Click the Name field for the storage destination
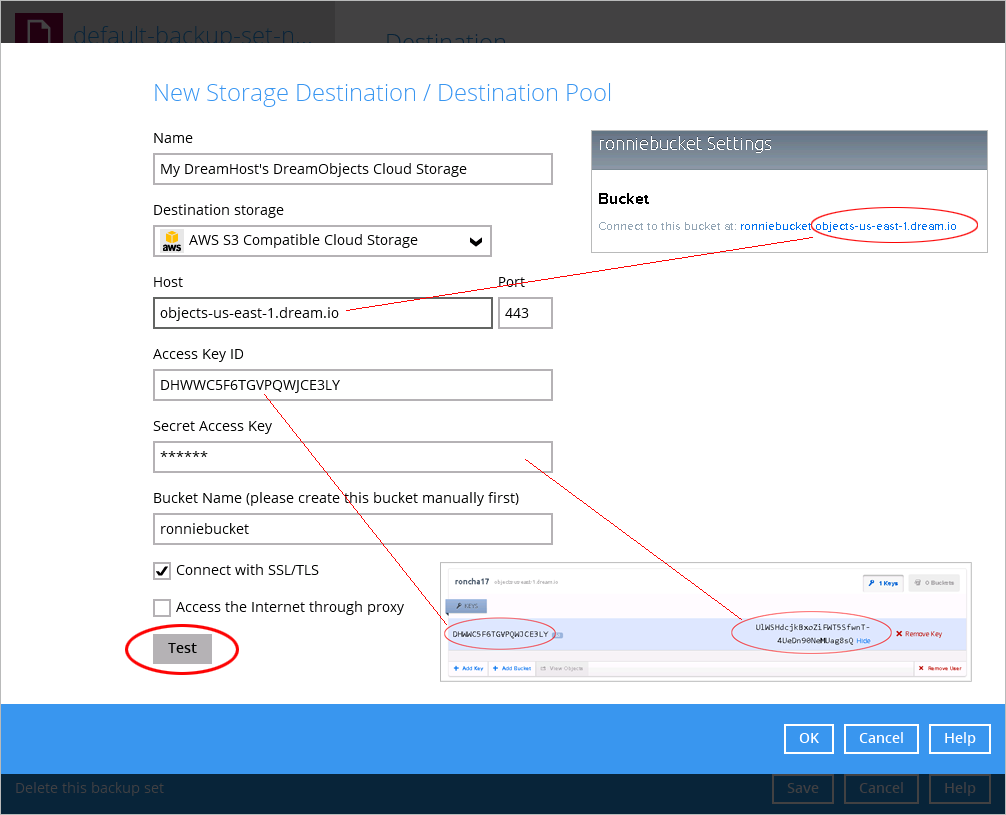The width and height of the screenshot is (1006, 815). tap(352, 169)
